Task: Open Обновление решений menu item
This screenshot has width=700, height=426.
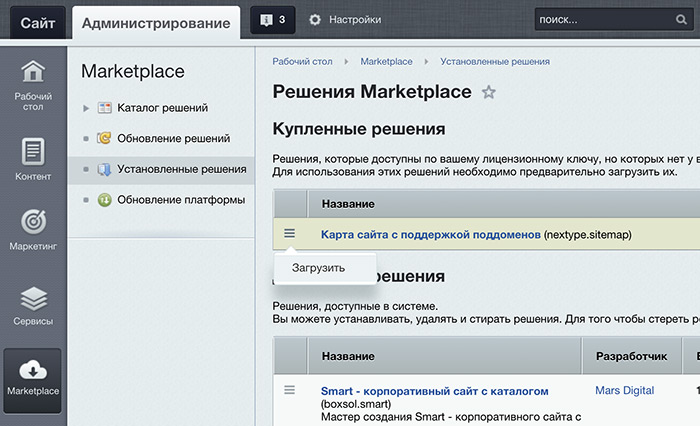Action: coord(174,138)
